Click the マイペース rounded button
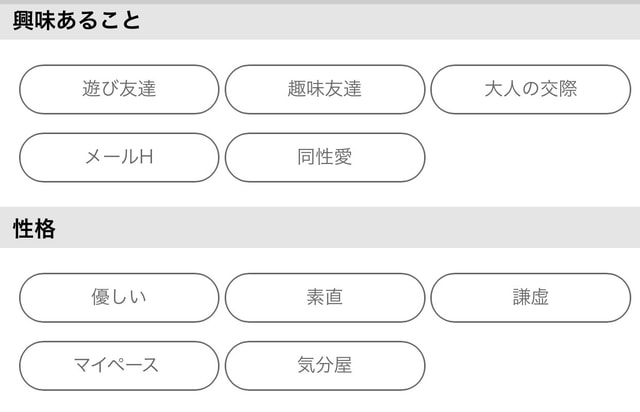Screen dimensions: 640x412 119,365
